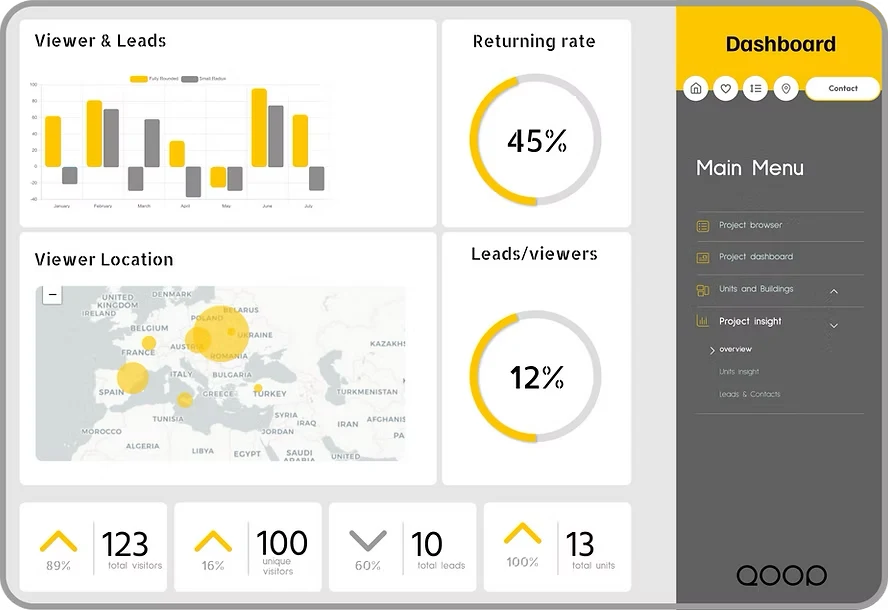Click the Viewer & Leads heading
Image resolution: width=888 pixels, height=610 pixels.
(x=100, y=41)
